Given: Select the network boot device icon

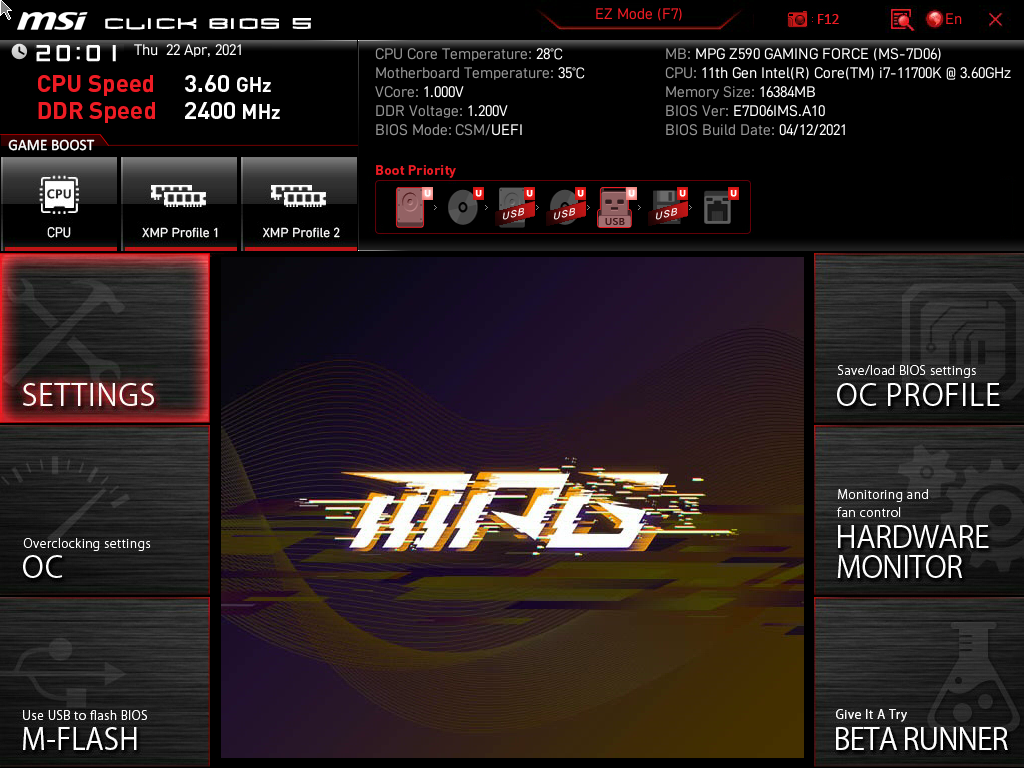Looking at the screenshot, I should (720, 207).
